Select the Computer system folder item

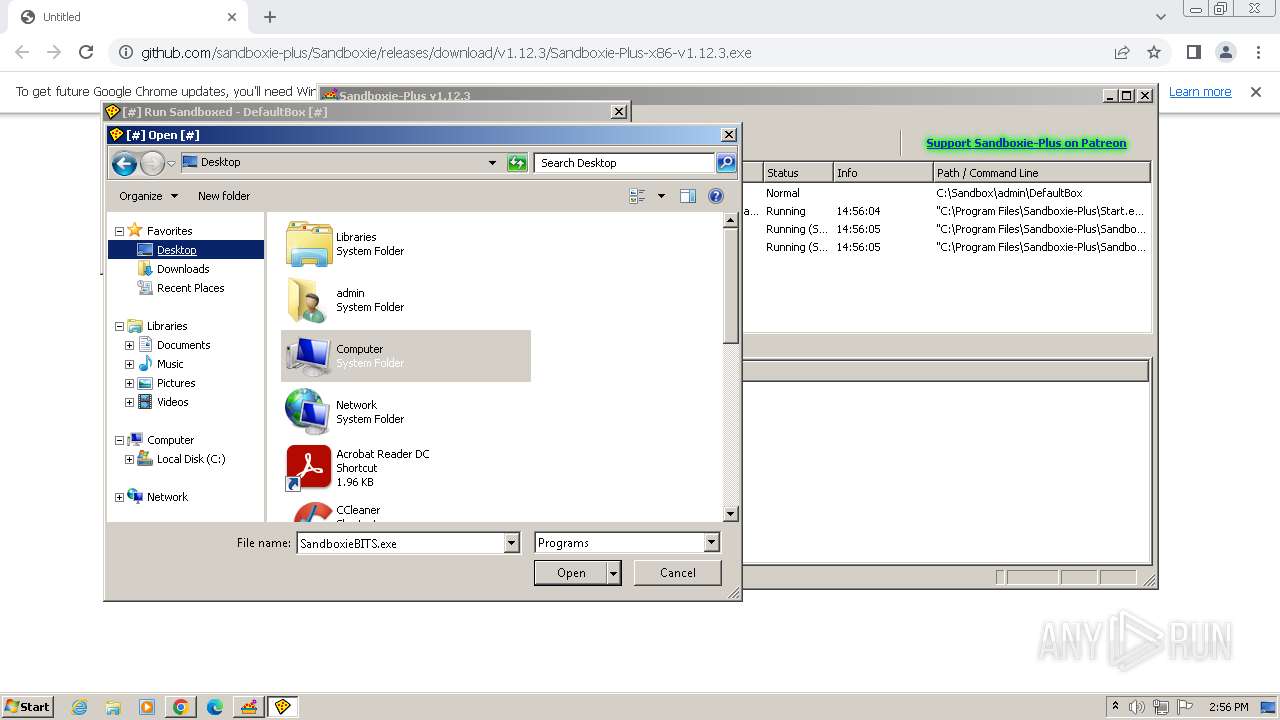[x=406, y=356]
